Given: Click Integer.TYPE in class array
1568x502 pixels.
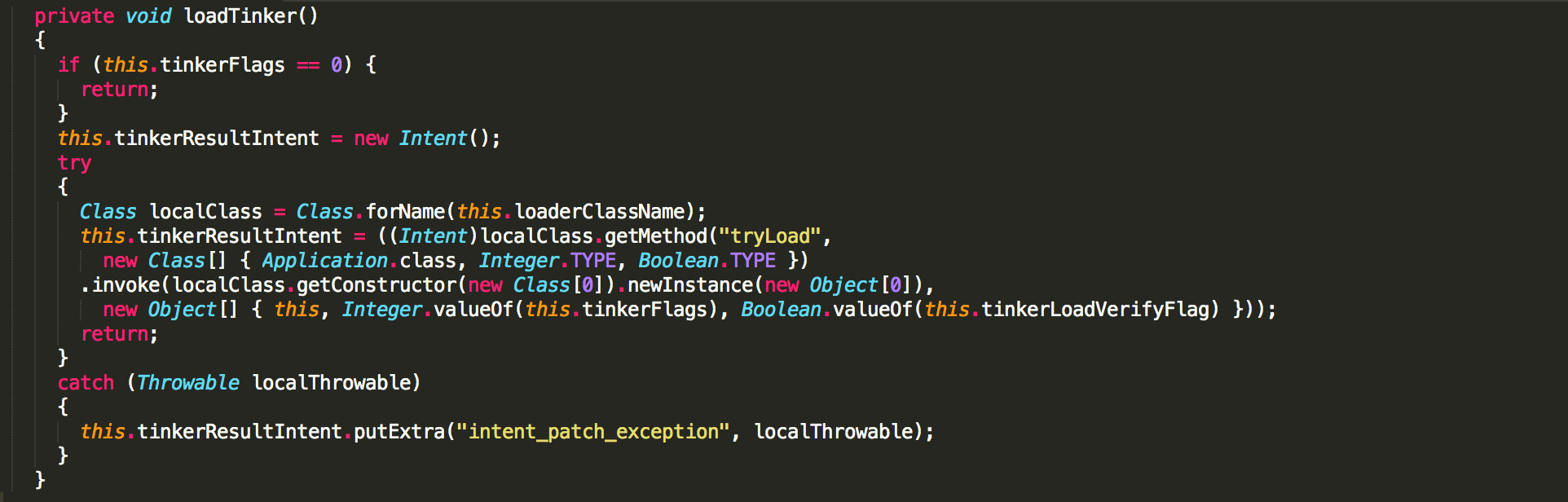Looking at the screenshot, I should pyautogui.click(x=548, y=261).
